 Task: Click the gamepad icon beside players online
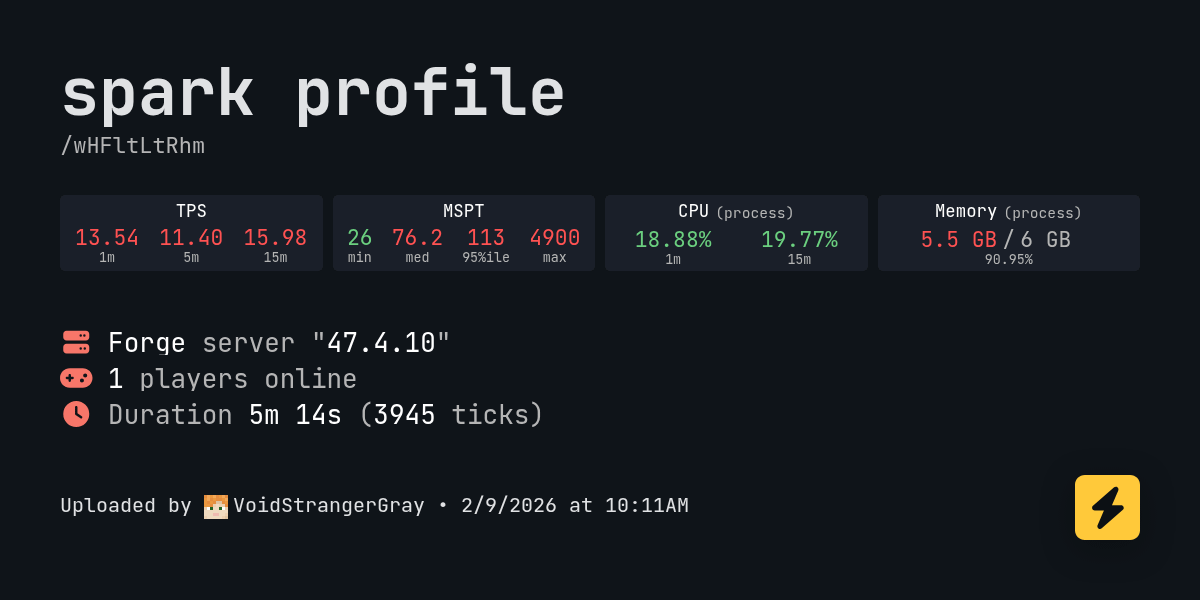click(76, 378)
